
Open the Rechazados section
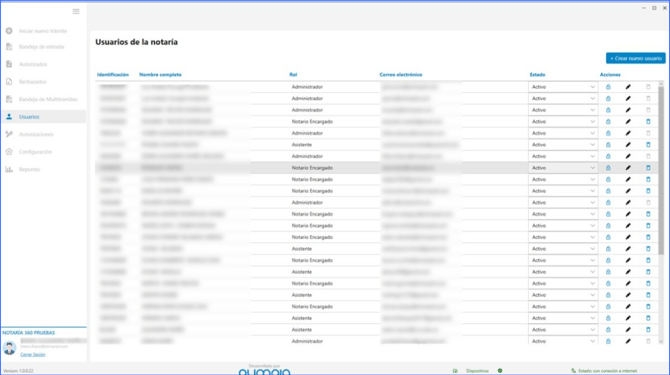pyautogui.click(x=32, y=82)
